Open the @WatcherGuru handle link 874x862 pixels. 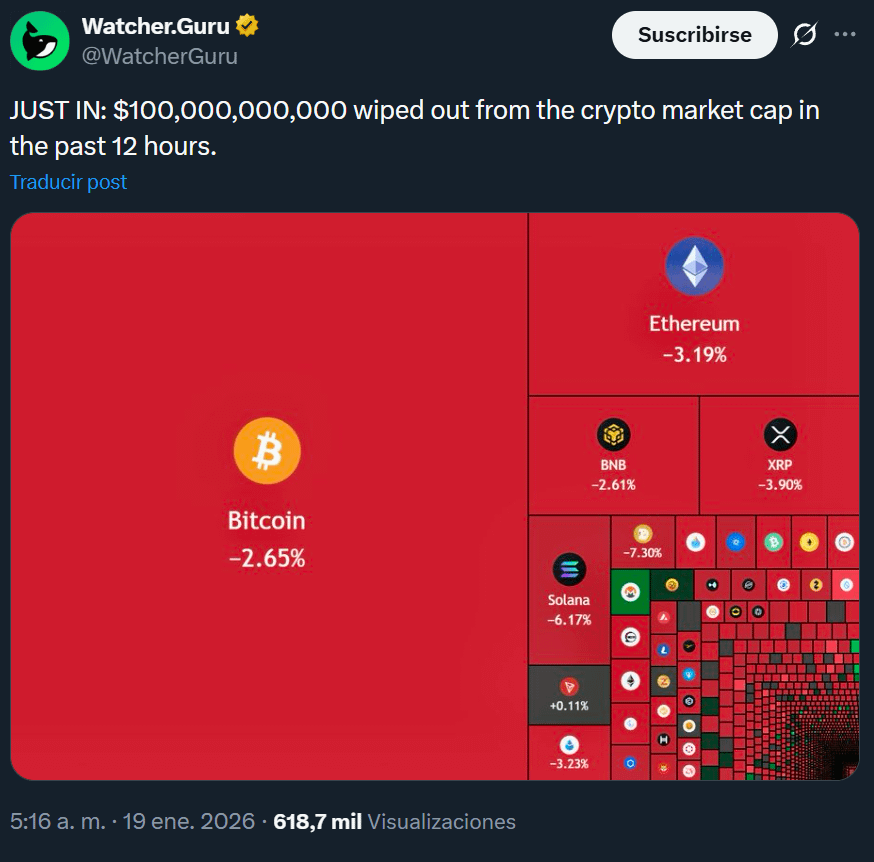160,56
